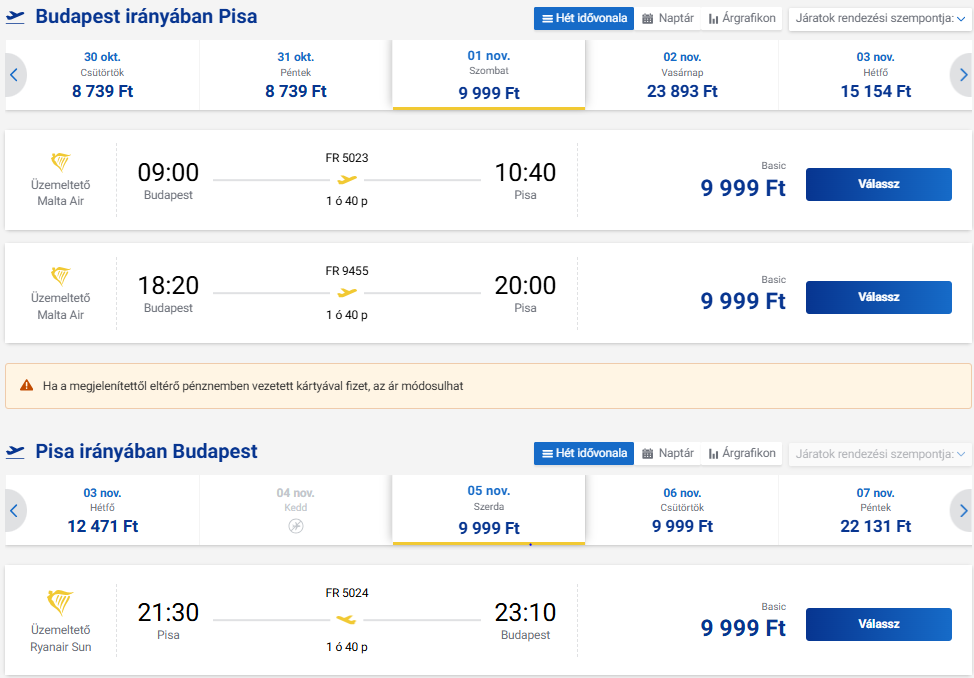Image resolution: width=974 pixels, height=678 pixels.
Task: Click the Ryanair harp logo for the 09:00 flight
Action: pyautogui.click(x=60, y=162)
